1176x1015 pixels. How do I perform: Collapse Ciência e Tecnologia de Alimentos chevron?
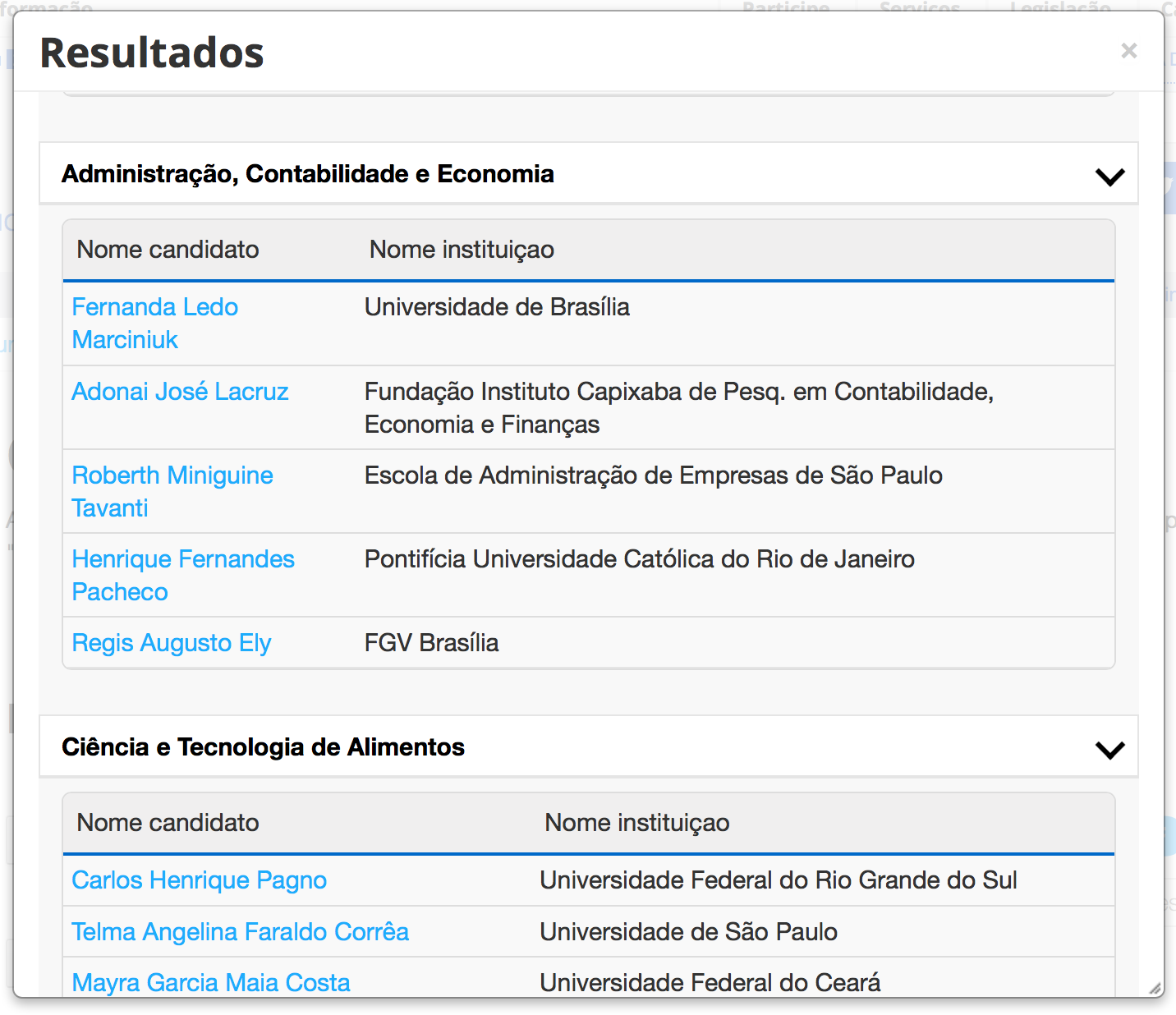tap(1109, 750)
